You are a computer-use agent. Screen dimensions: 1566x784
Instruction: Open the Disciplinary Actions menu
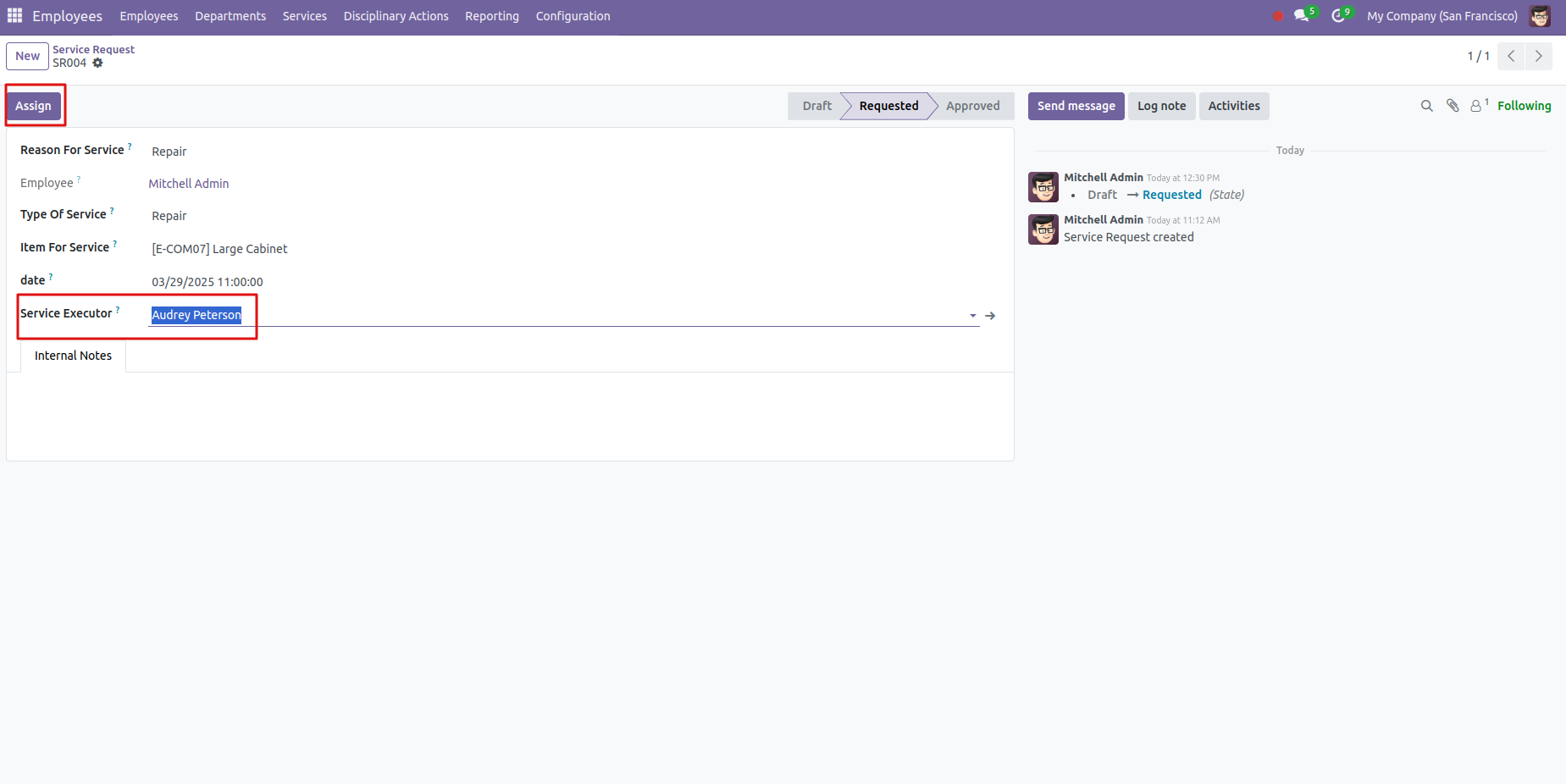click(396, 16)
